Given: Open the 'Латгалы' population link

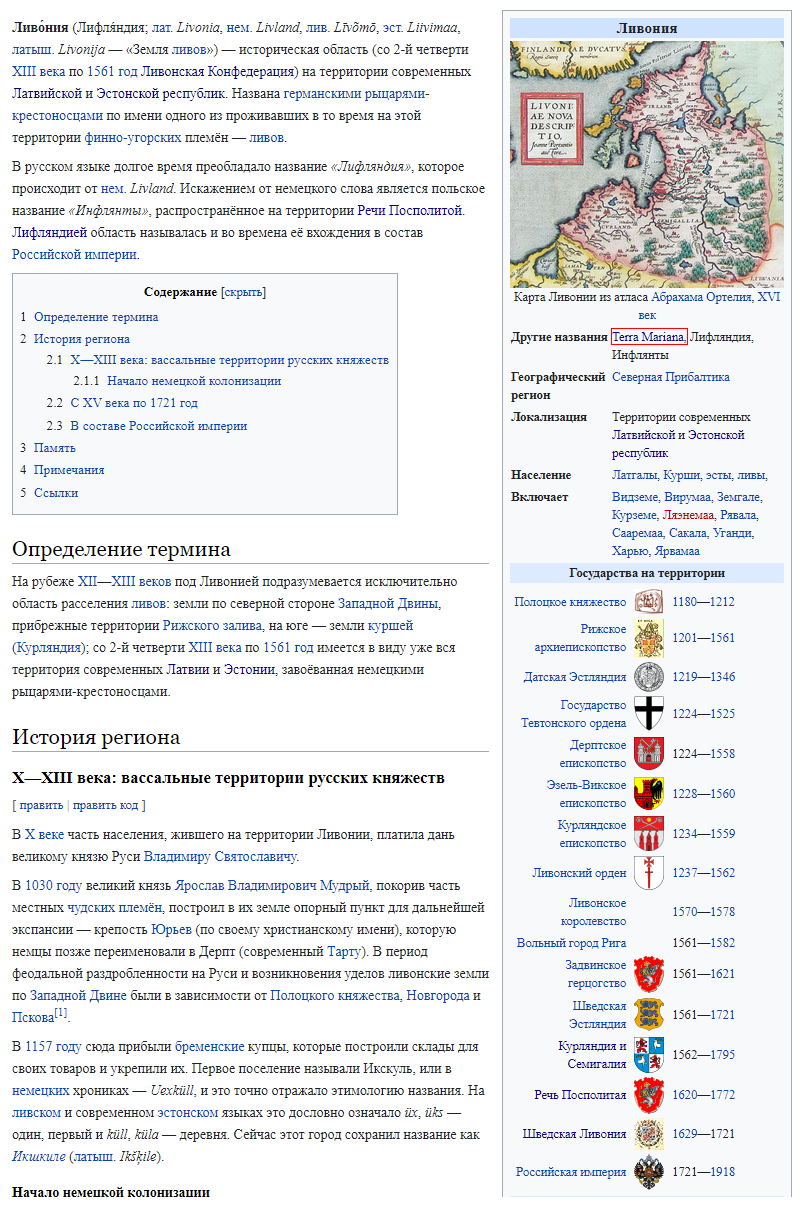Looking at the screenshot, I should [x=636, y=475].
